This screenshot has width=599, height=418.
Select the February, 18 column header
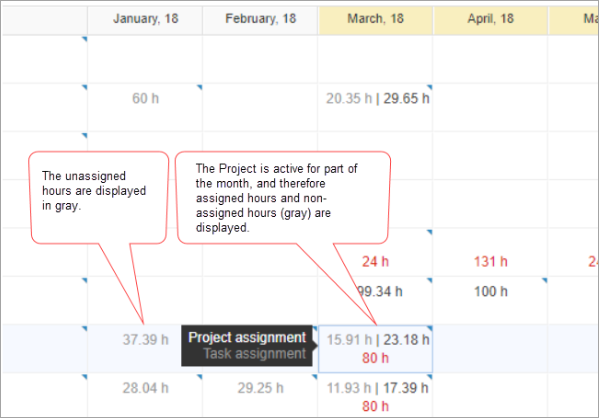pos(260,19)
